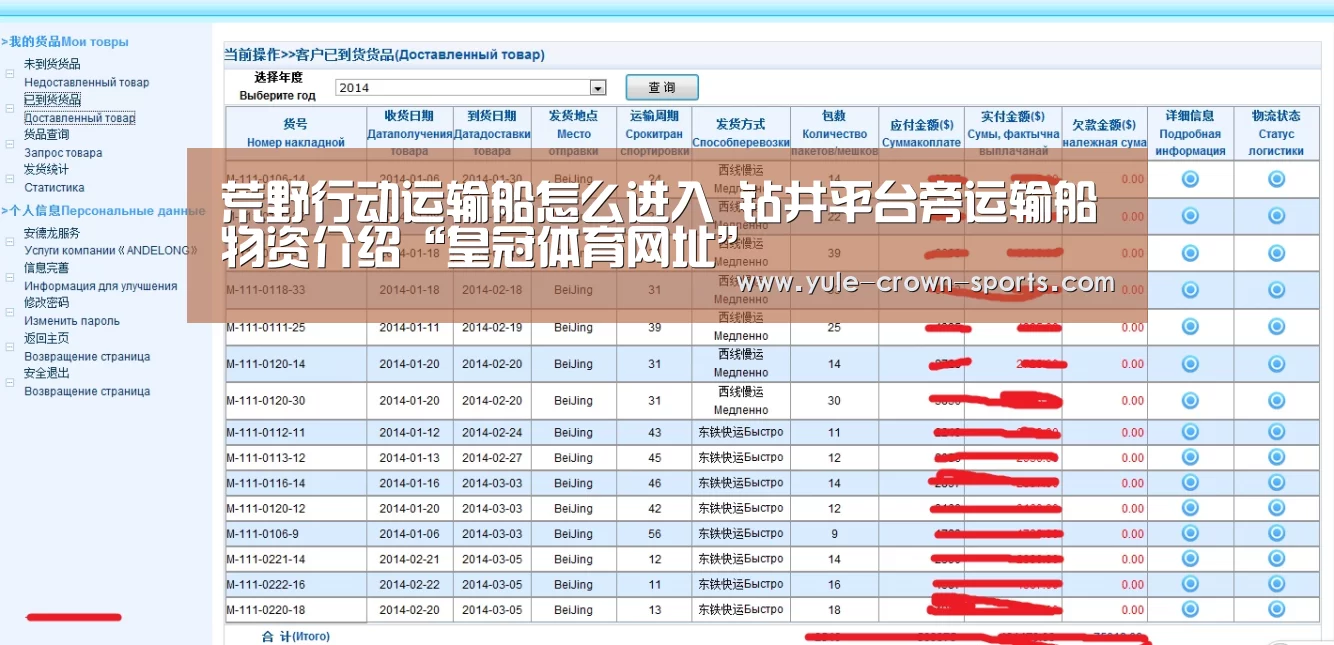Select waybill number M-111-0120-30
This screenshot has width=1334, height=645.
click(266, 401)
